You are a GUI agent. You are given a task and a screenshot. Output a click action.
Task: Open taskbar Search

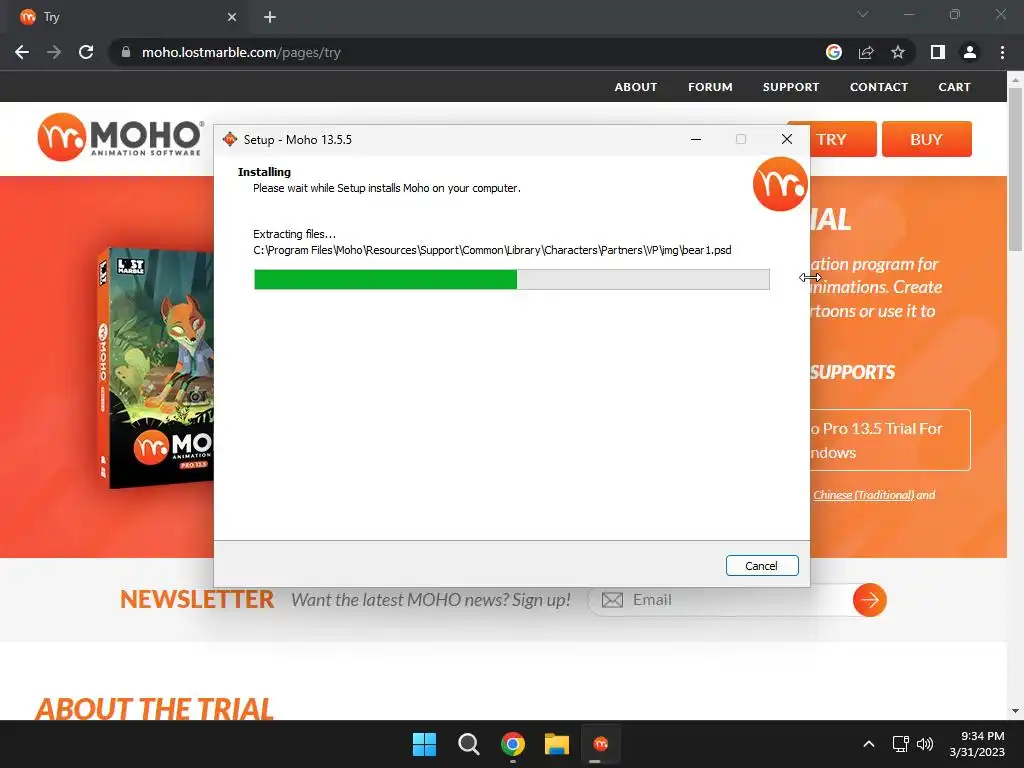coord(468,744)
